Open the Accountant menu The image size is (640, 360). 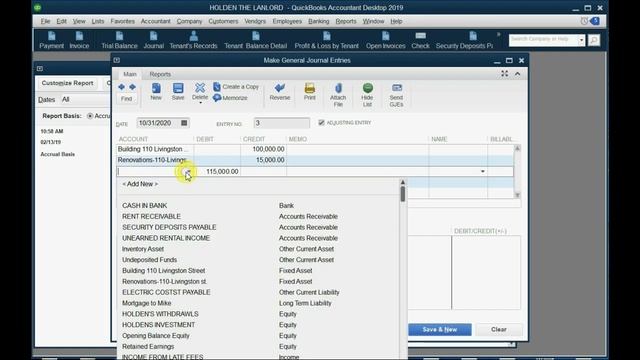[x=156, y=21]
